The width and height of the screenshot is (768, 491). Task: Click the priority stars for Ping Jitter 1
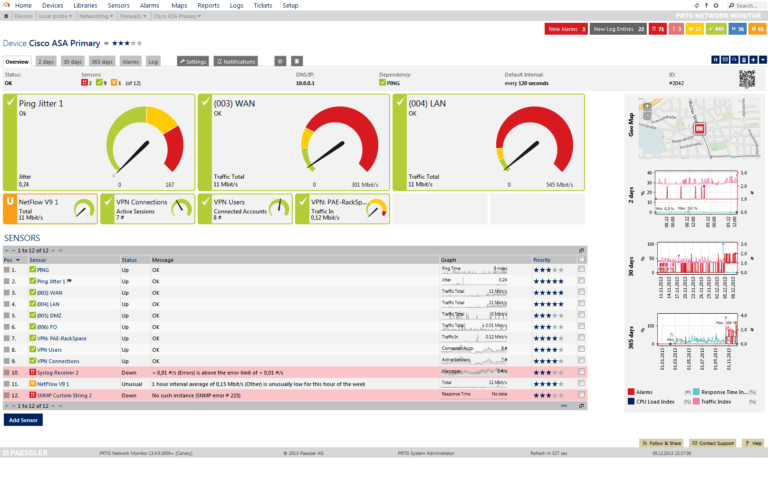click(548, 281)
